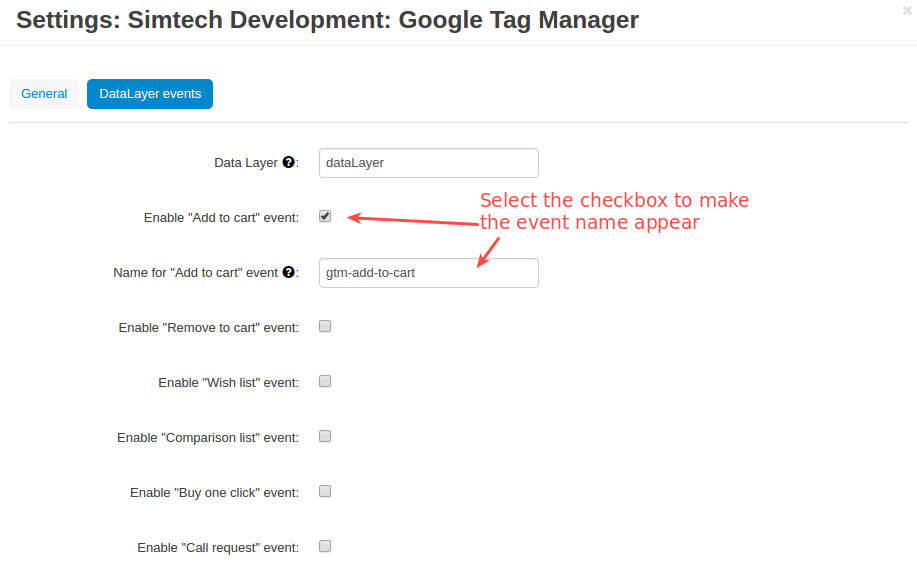Click the Name for "Add to cart" event label
This screenshot has width=917, height=578.
tap(195, 273)
